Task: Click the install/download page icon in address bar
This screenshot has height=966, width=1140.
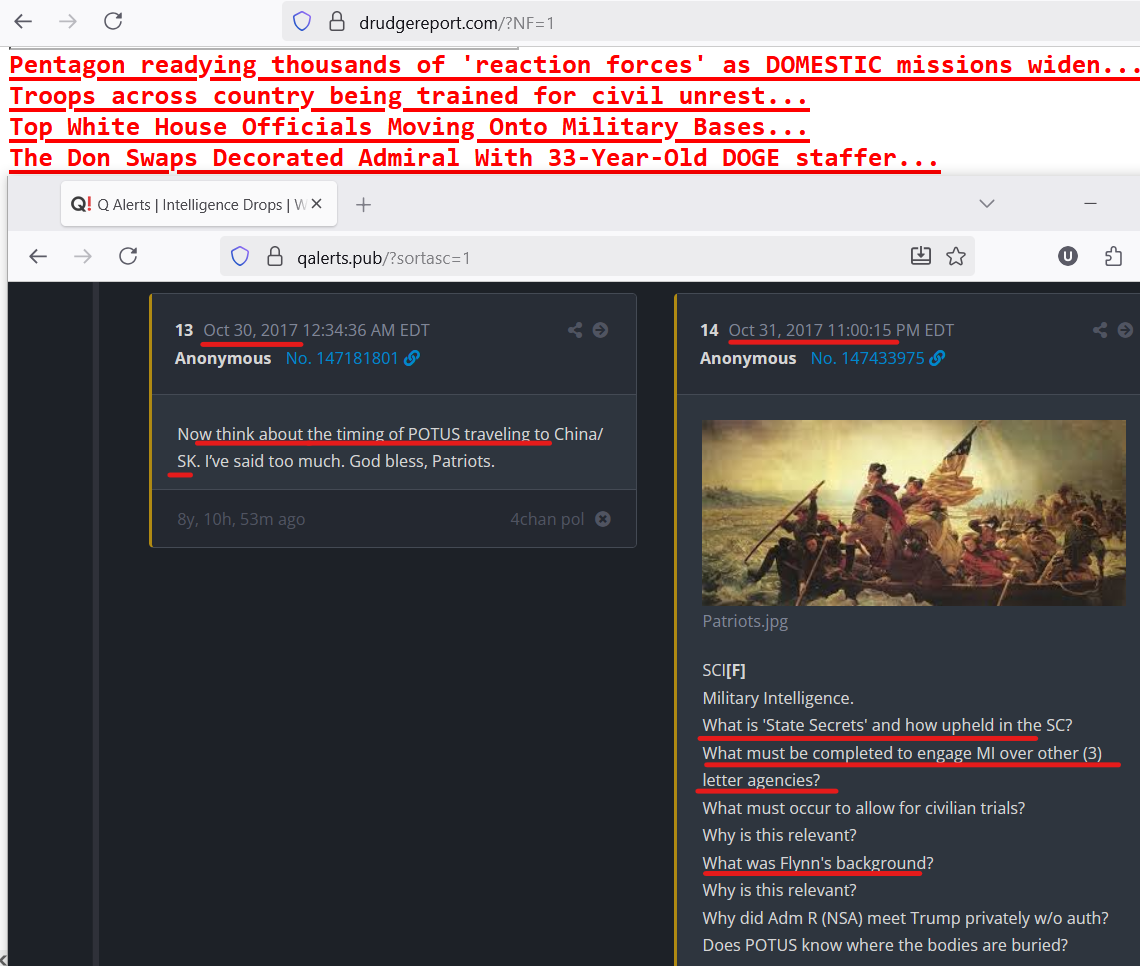Action: click(920, 256)
